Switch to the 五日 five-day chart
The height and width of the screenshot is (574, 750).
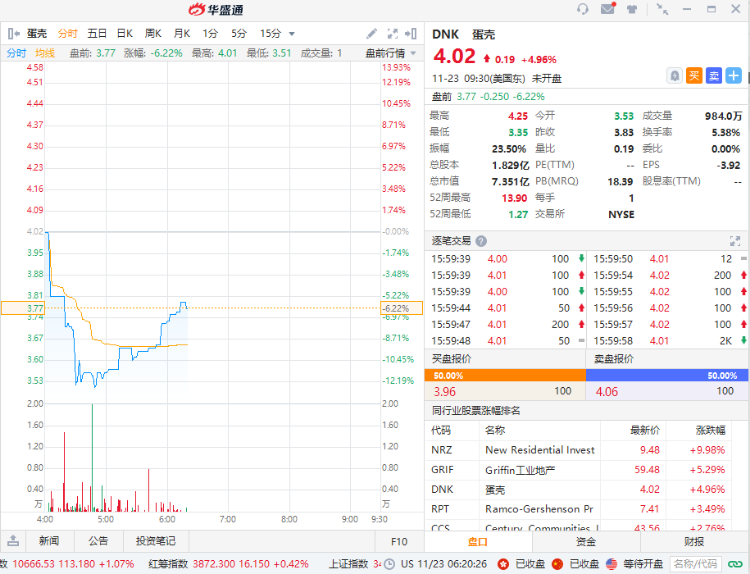pos(97,33)
